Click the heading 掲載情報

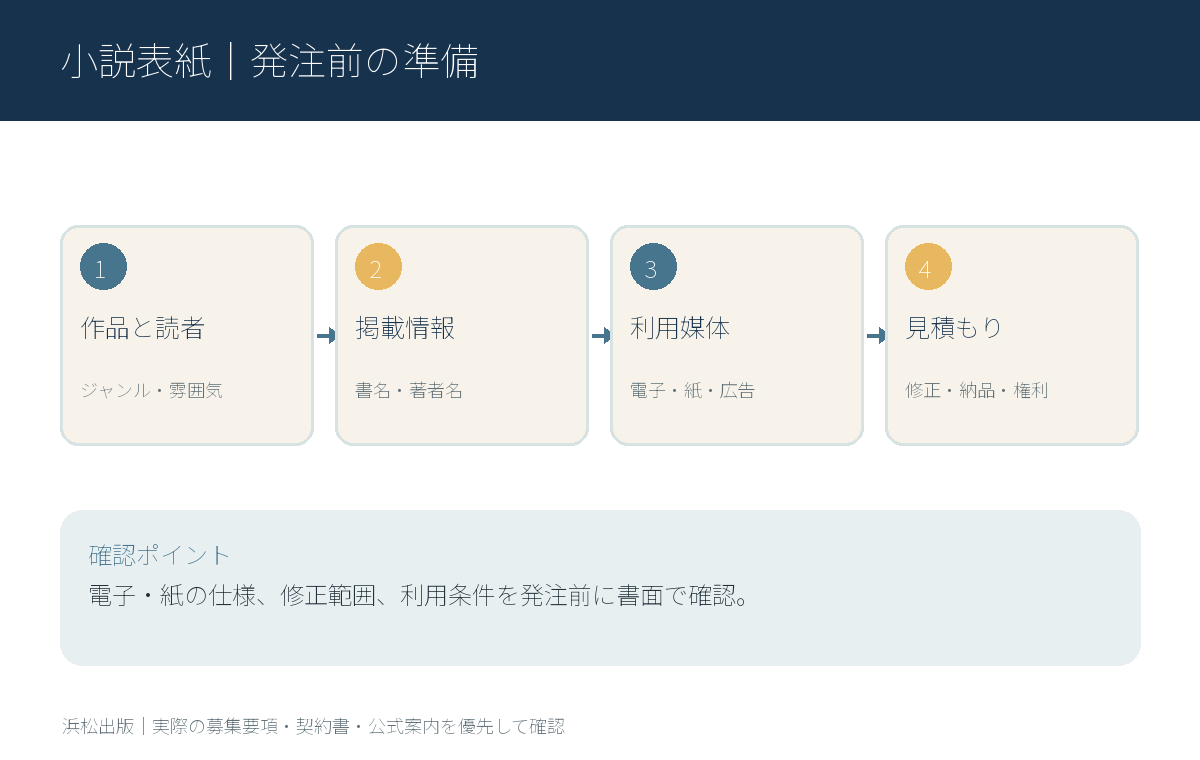pos(405,328)
